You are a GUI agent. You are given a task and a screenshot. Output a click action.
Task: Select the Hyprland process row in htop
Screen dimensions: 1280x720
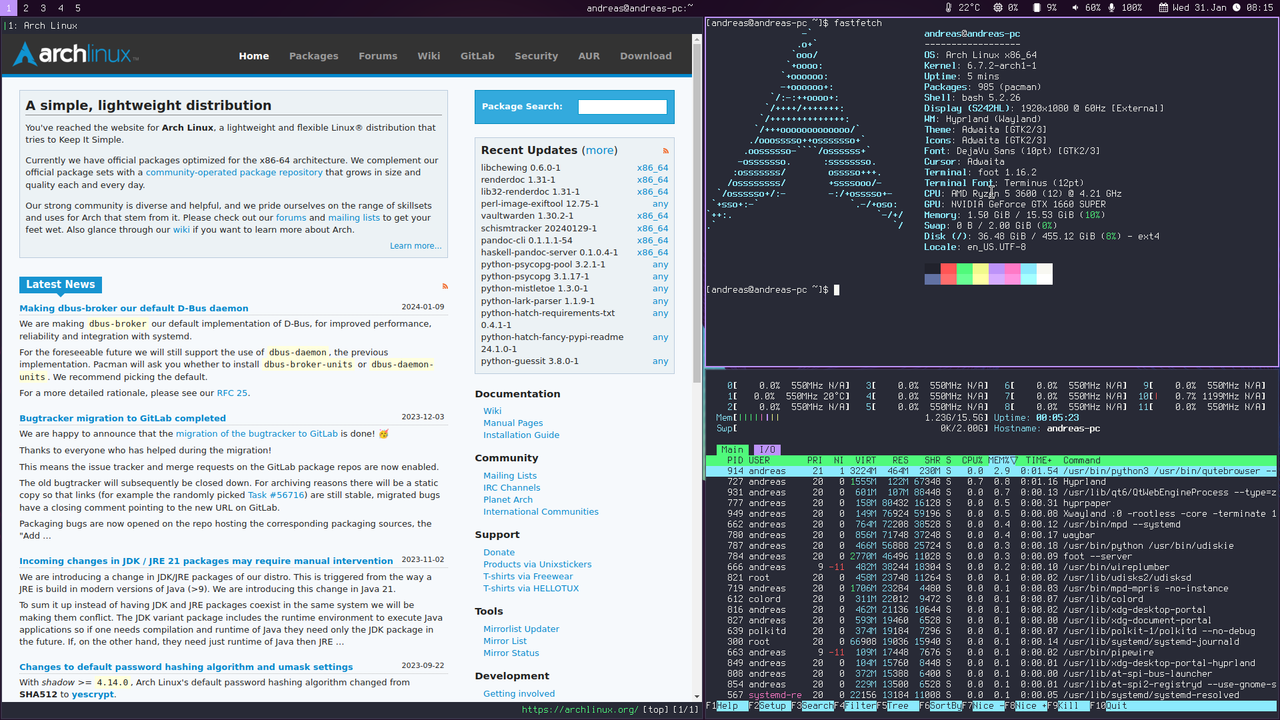pyautogui.click(x=992, y=482)
